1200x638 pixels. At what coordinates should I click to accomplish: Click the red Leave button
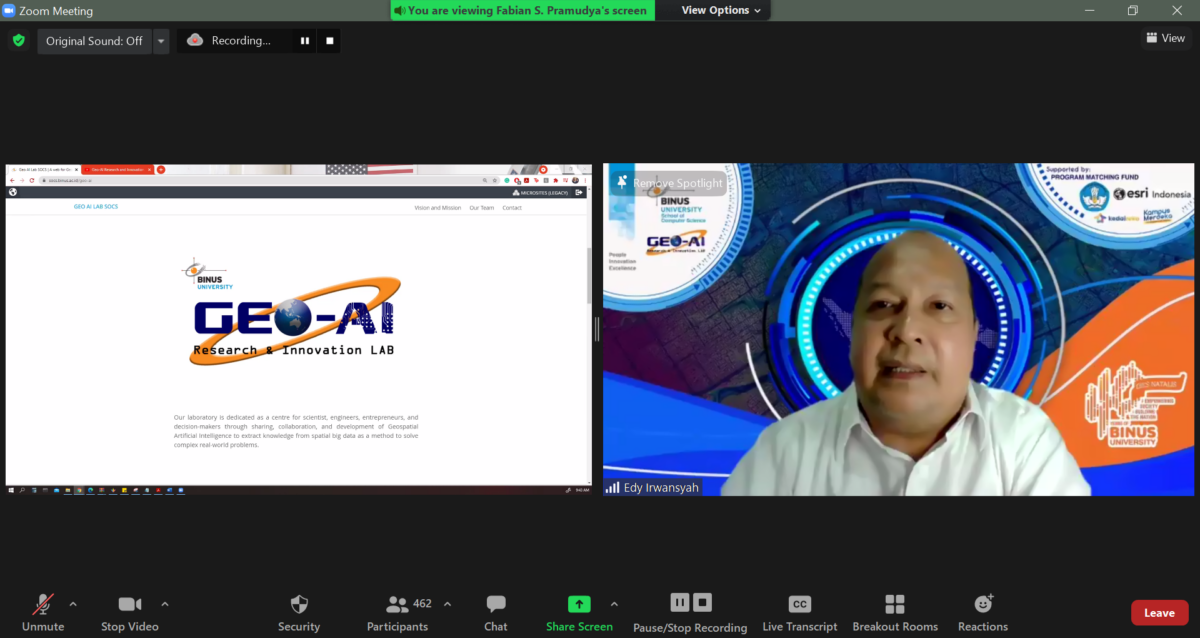pyautogui.click(x=1160, y=613)
